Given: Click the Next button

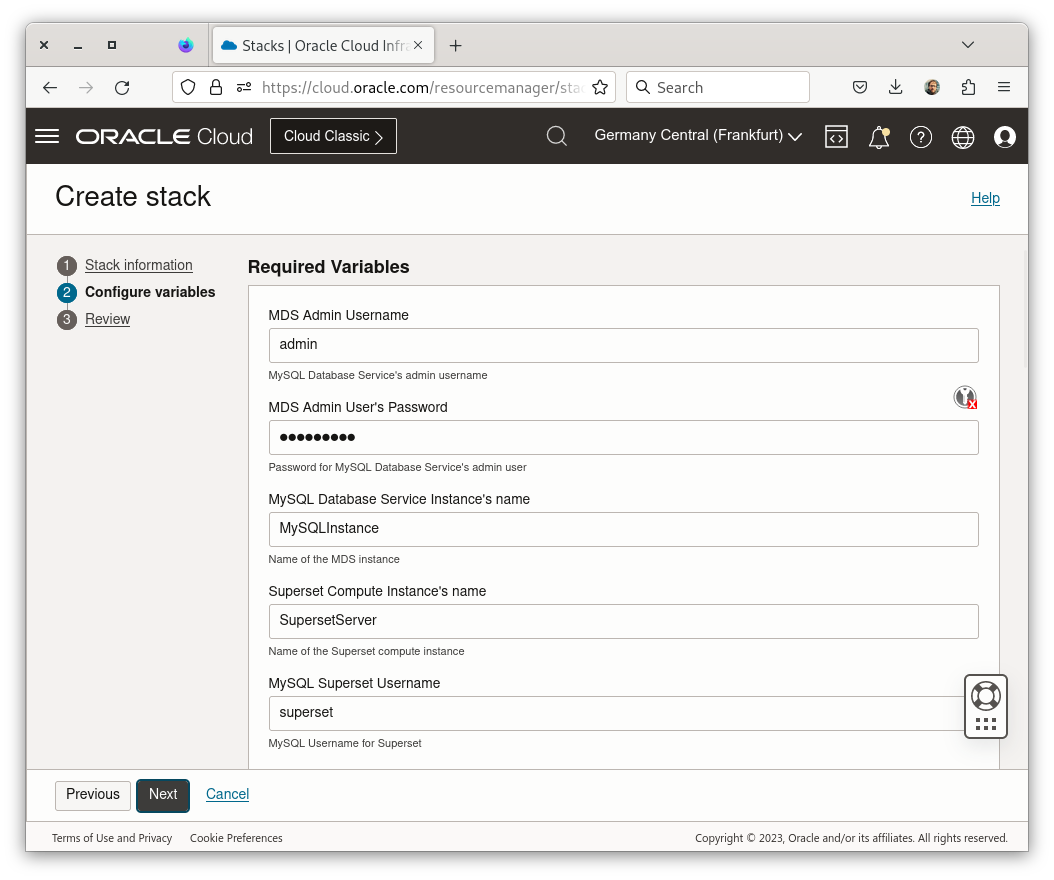Looking at the screenshot, I should (x=162, y=795).
